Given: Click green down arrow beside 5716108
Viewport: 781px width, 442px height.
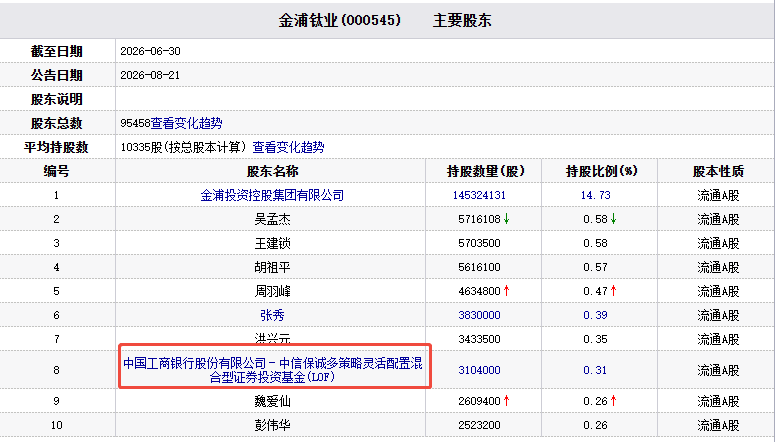Looking at the screenshot, I should point(507,219).
